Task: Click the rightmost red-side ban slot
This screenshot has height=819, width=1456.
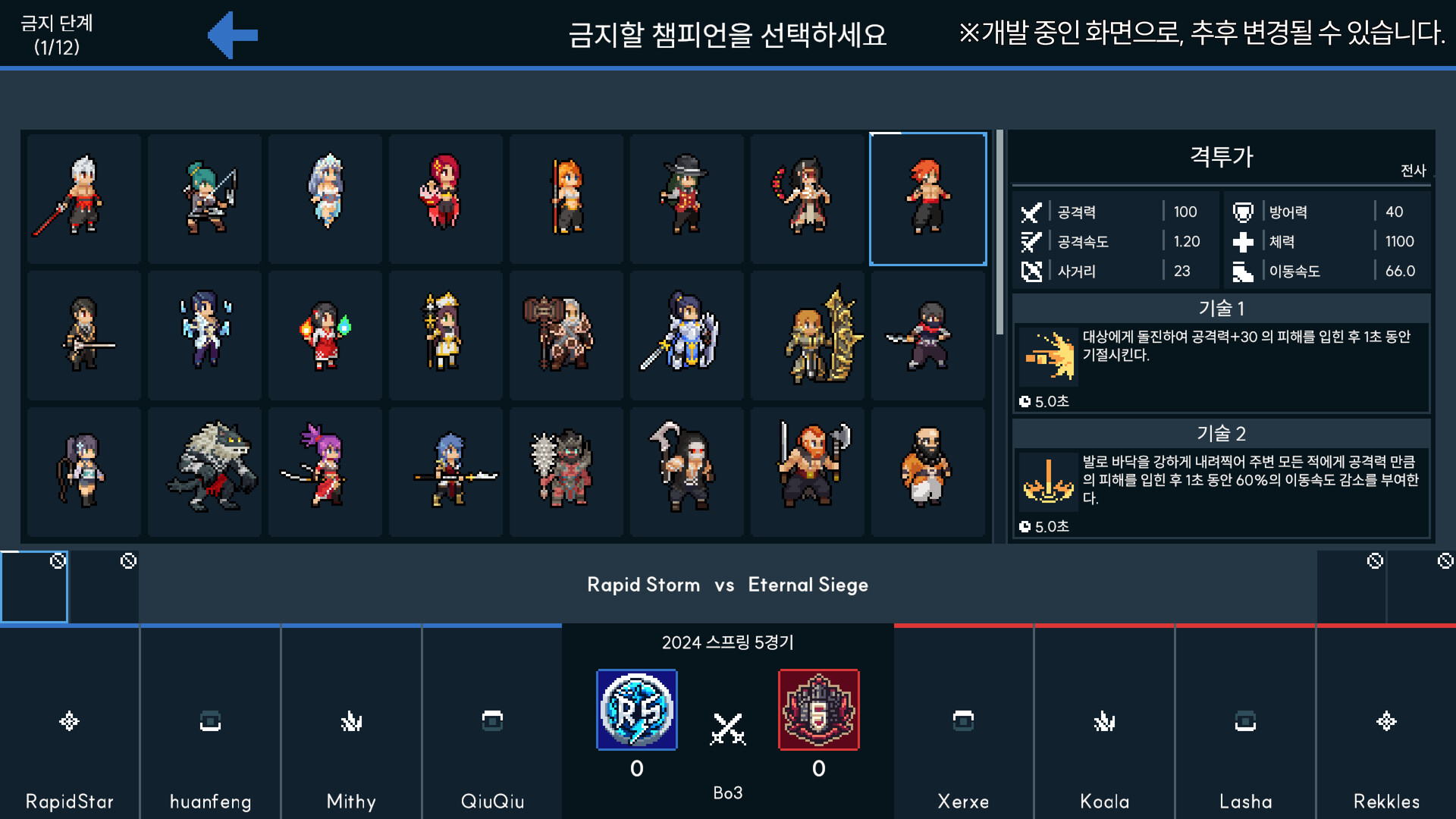Action: click(x=1422, y=586)
